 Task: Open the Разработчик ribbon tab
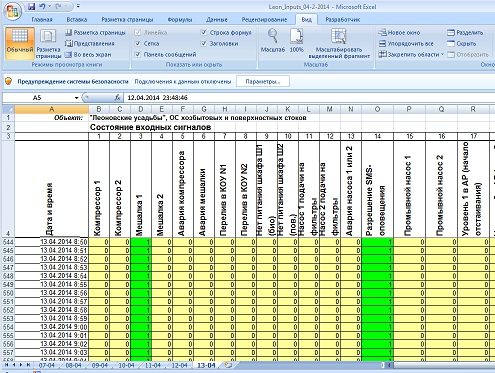pyautogui.click(x=342, y=20)
